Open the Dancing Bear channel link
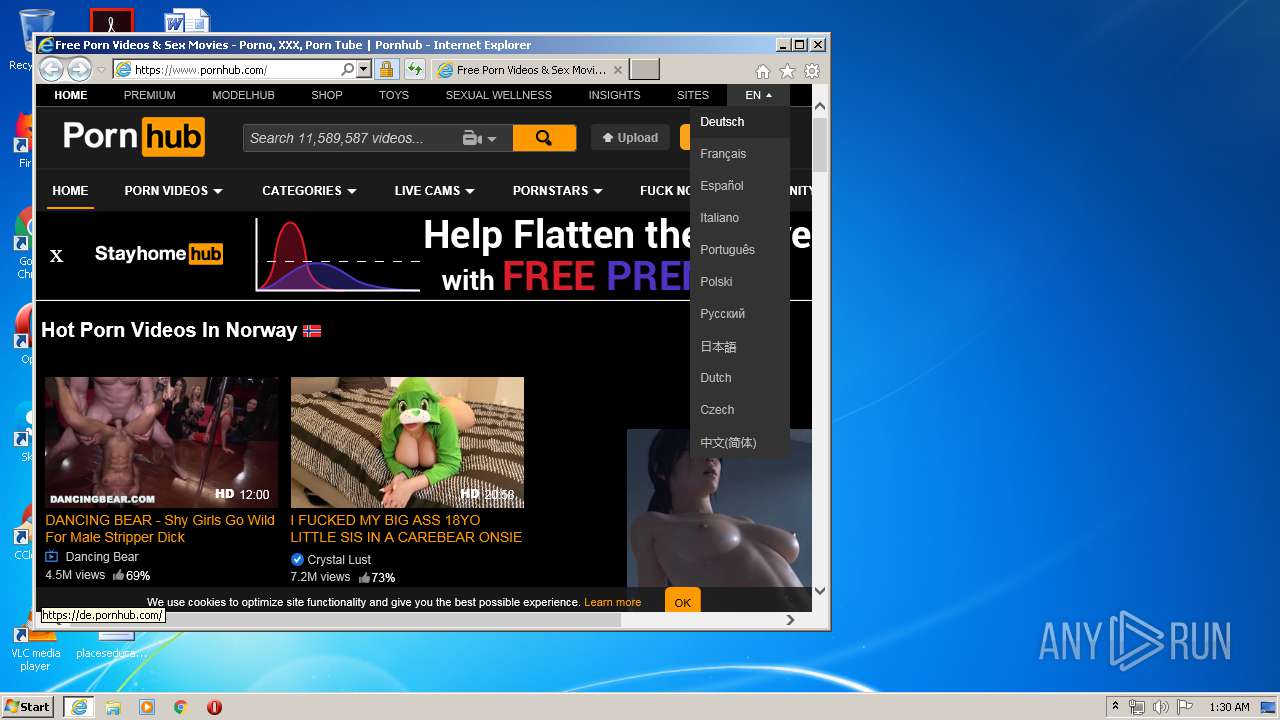 coord(102,557)
